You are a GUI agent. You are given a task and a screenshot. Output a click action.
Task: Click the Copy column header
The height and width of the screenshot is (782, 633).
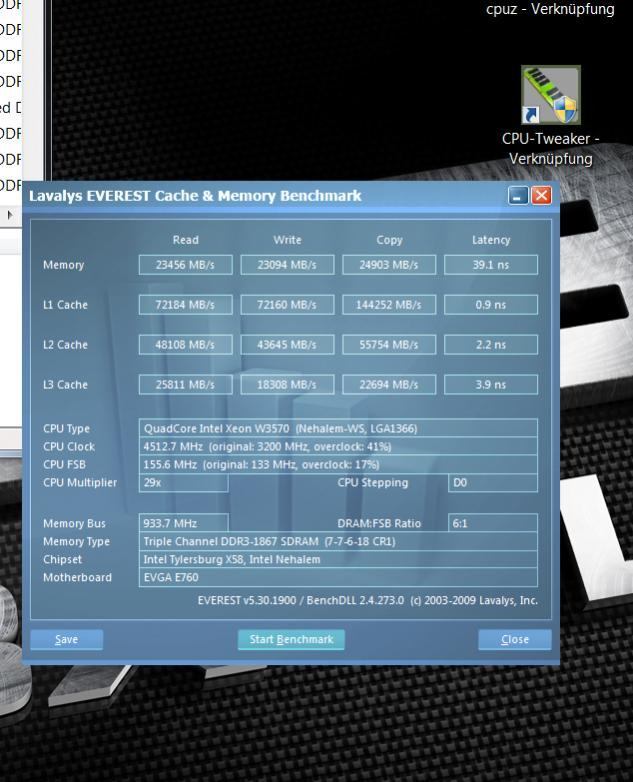389,240
